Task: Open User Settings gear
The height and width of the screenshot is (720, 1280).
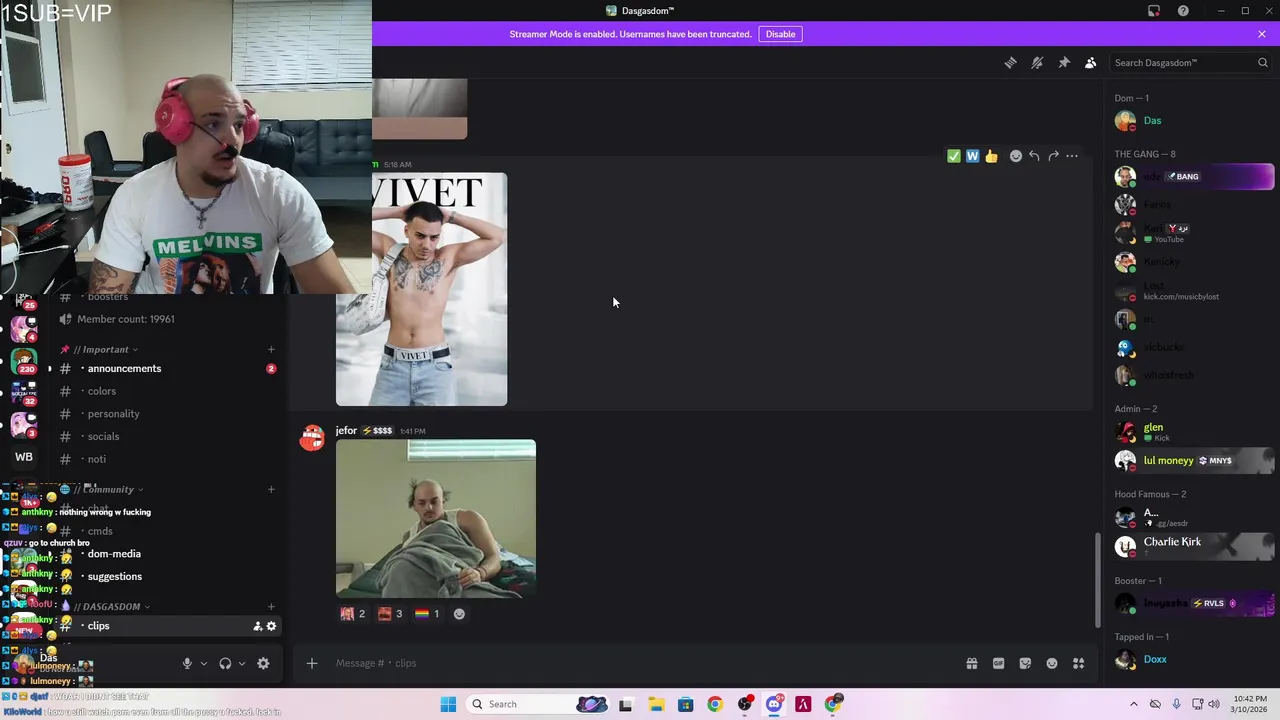Action: [263, 663]
